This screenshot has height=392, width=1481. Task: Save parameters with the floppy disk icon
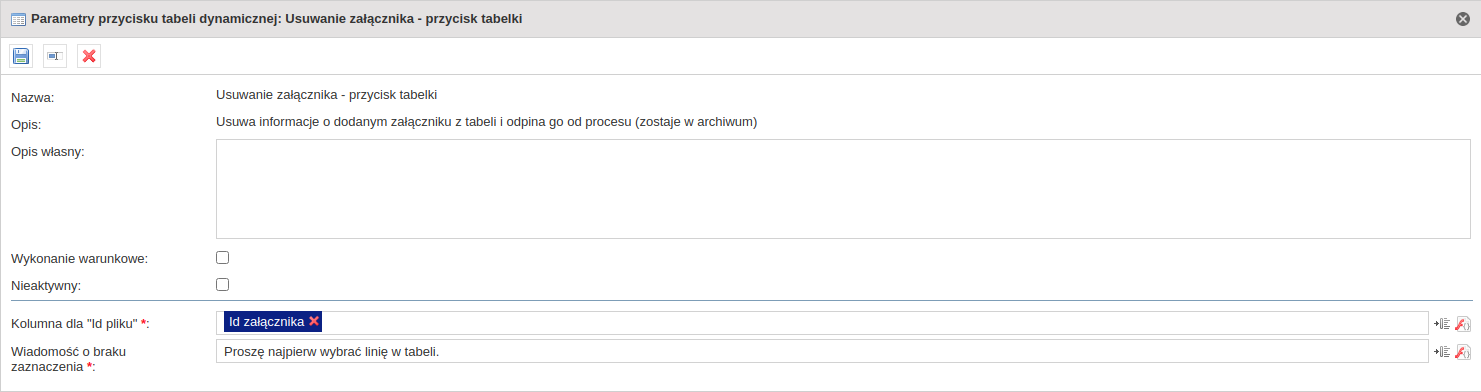[x=21, y=56]
